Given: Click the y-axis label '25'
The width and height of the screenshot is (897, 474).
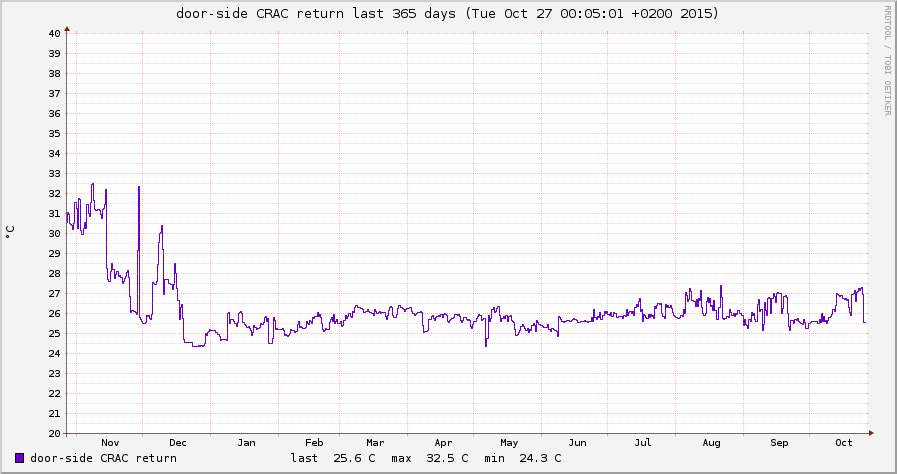Looking at the screenshot, I should click(54, 333).
